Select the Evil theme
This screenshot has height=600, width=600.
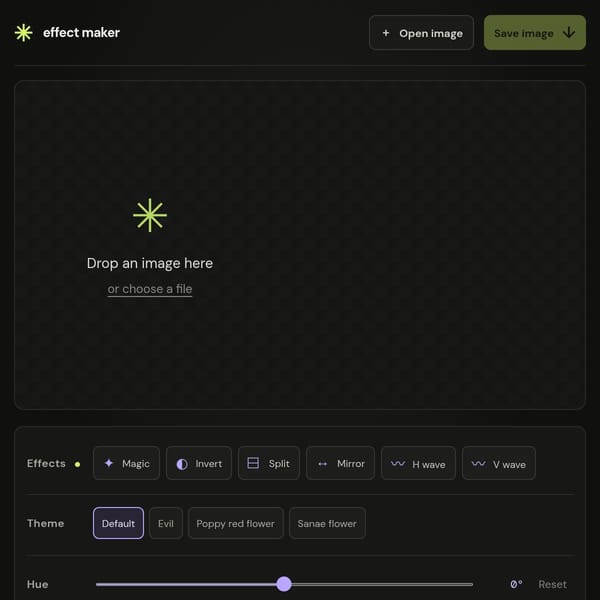coord(166,523)
